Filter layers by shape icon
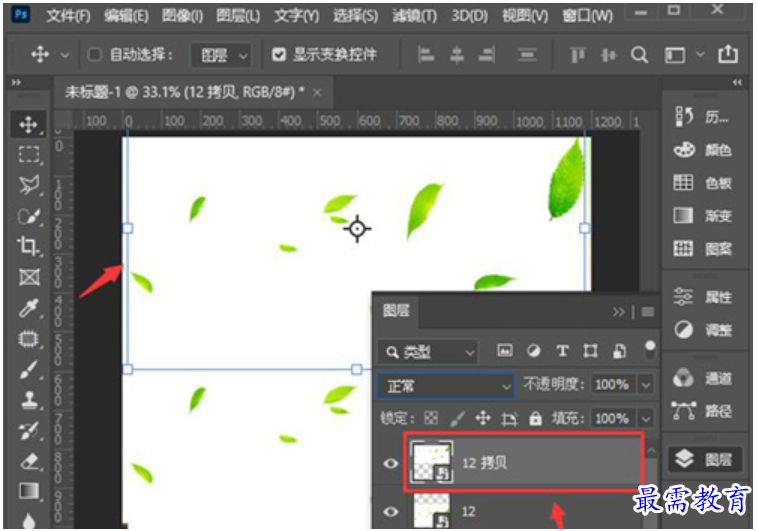The image size is (757, 531). 590,351
